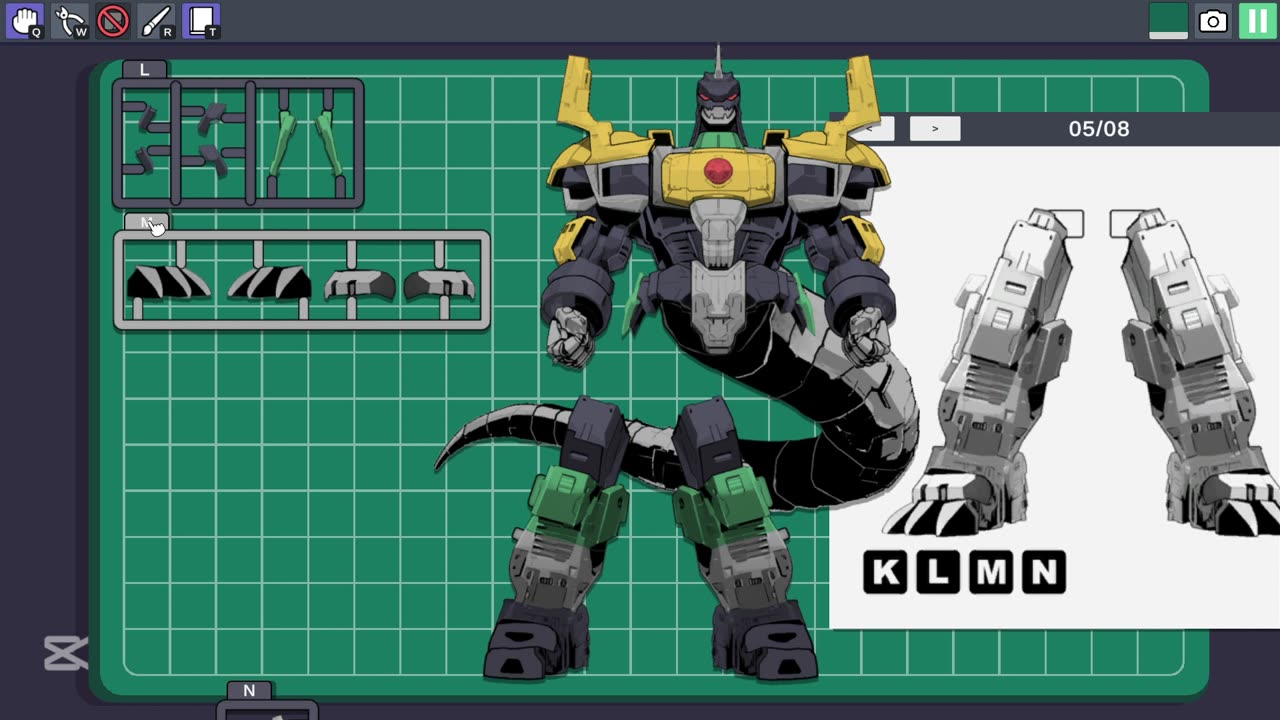Pause the game with the green pause button

point(1258,21)
